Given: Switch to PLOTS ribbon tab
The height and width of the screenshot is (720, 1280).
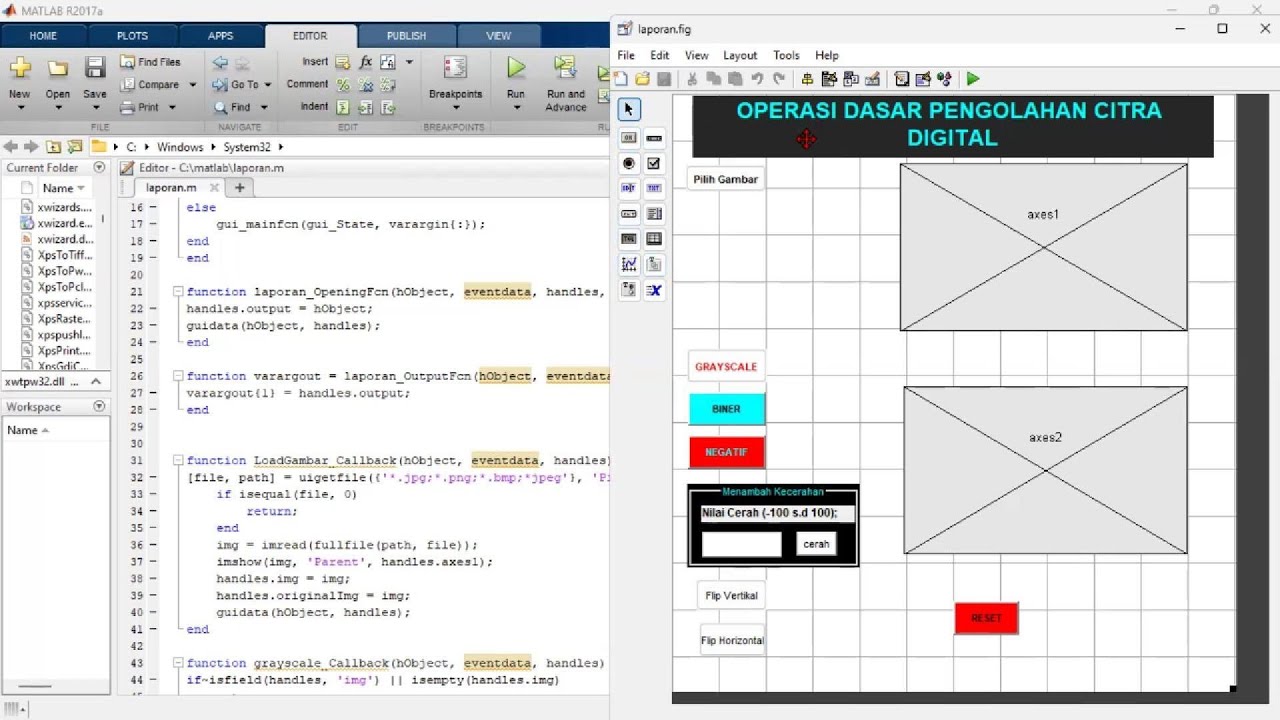Looking at the screenshot, I should pos(132,35).
